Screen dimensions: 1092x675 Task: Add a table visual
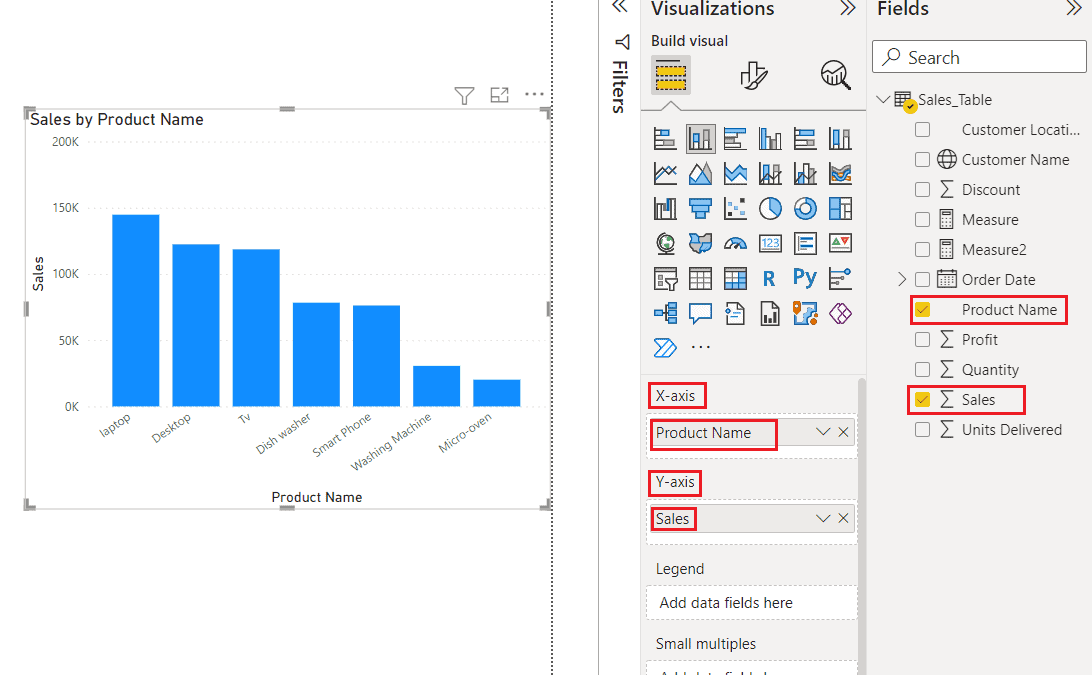click(x=700, y=279)
